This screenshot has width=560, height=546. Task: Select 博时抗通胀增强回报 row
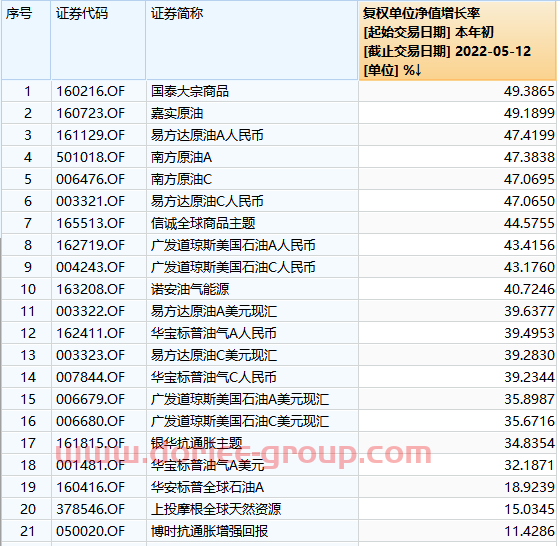pos(279,531)
